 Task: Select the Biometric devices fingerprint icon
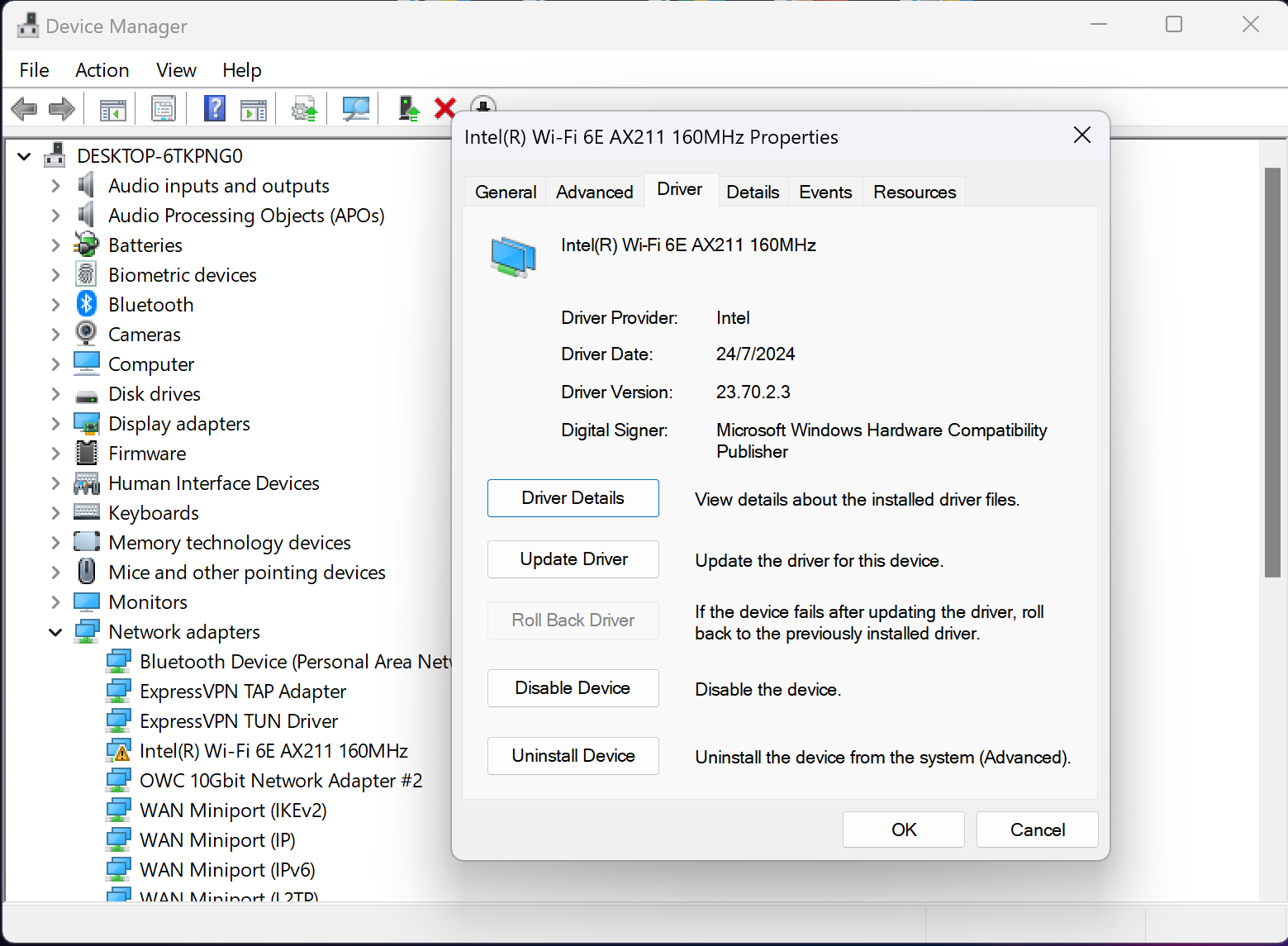[86, 274]
